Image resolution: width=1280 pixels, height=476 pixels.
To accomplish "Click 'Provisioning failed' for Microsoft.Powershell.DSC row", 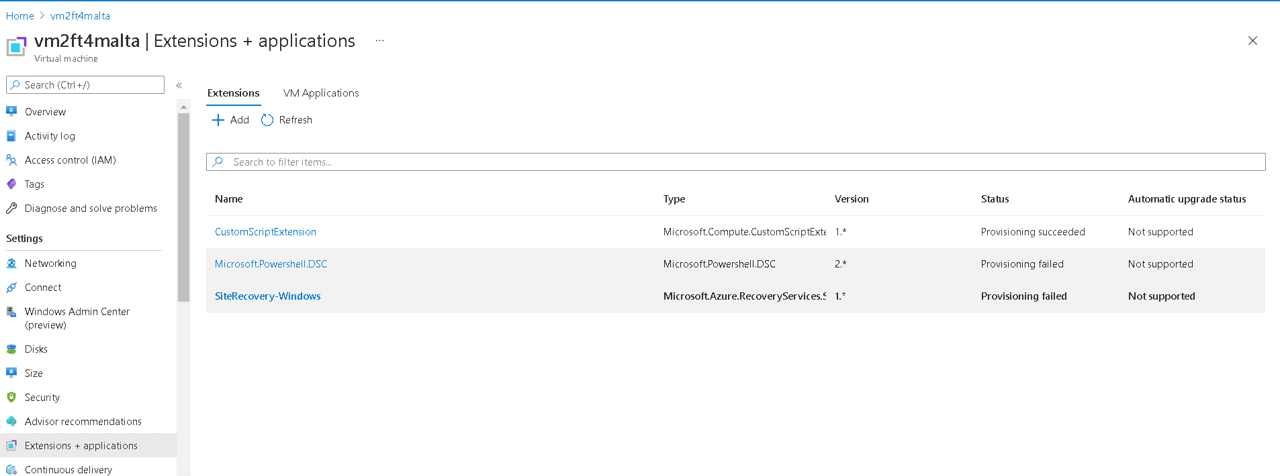I will pos(1022,264).
